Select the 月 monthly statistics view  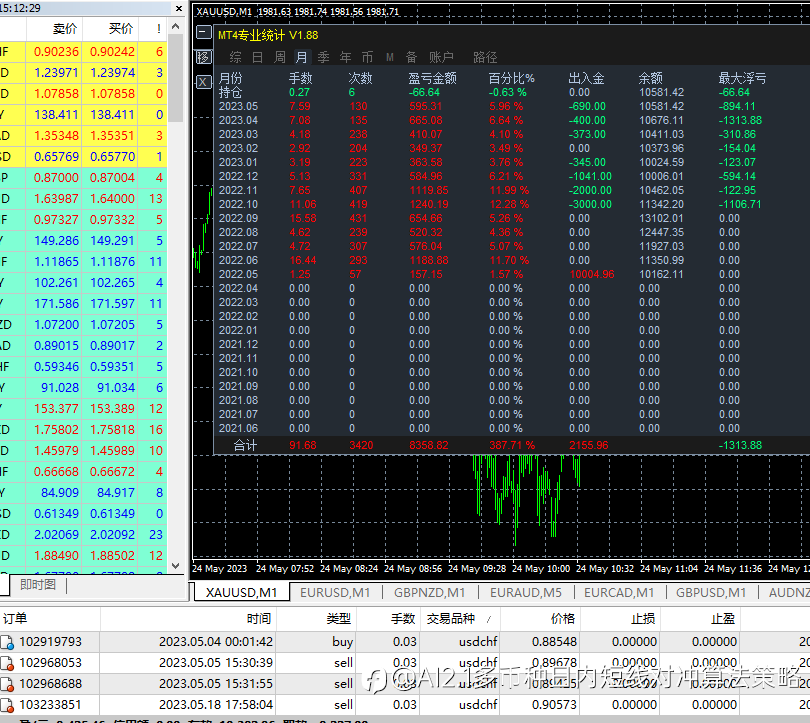(301, 57)
